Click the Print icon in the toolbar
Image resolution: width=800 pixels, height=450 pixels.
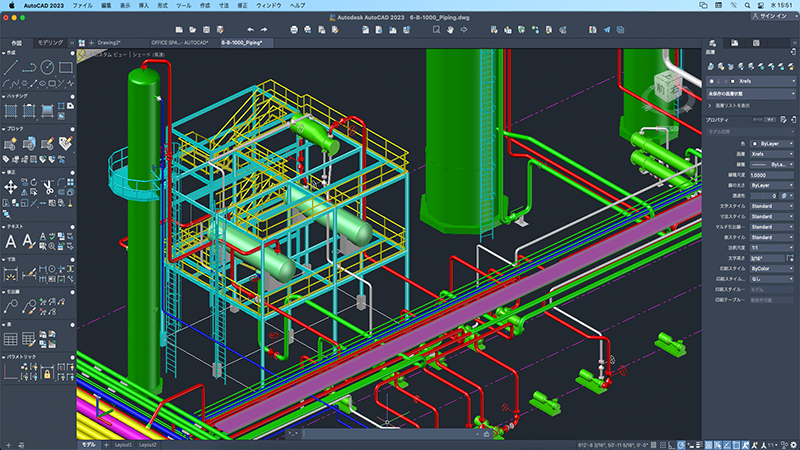[294, 30]
